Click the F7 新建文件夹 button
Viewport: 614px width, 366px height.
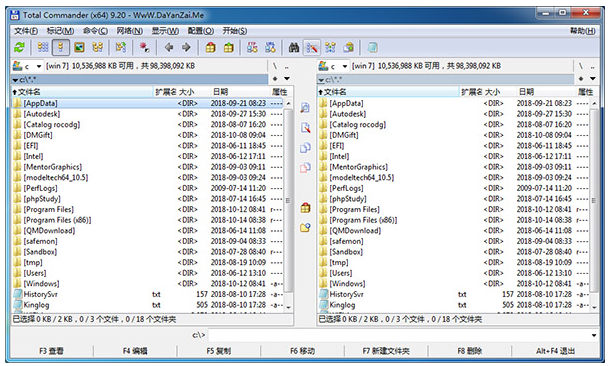[386, 351]
